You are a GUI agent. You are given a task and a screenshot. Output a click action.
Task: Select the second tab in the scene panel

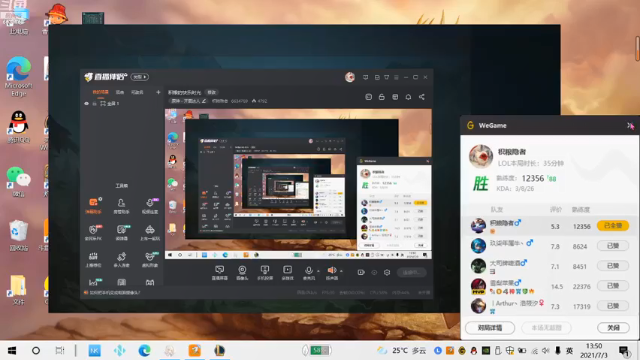click(120, 92)
